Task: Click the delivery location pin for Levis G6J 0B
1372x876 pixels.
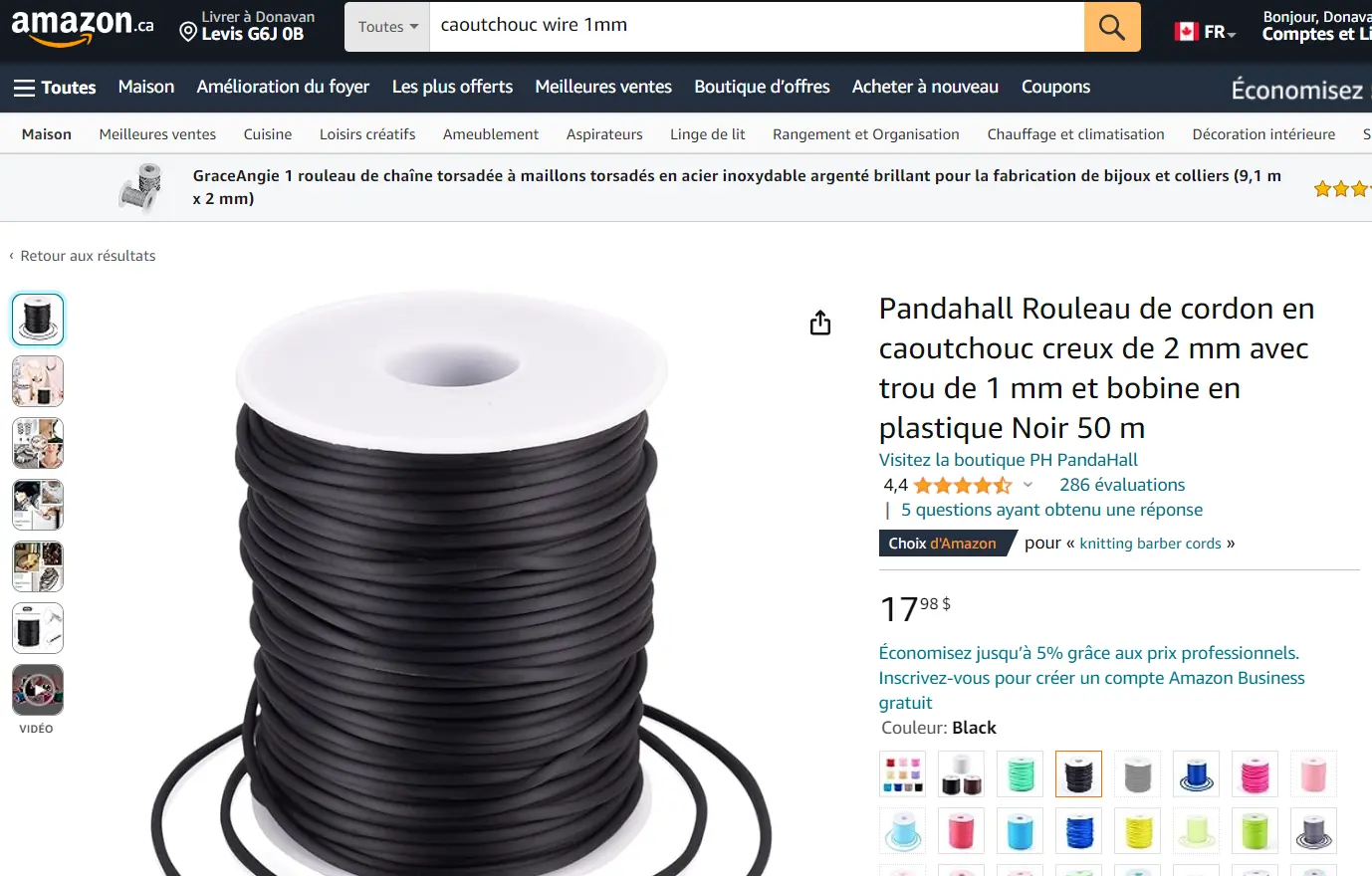Action: pyautogui.click(x=188, y=33)
